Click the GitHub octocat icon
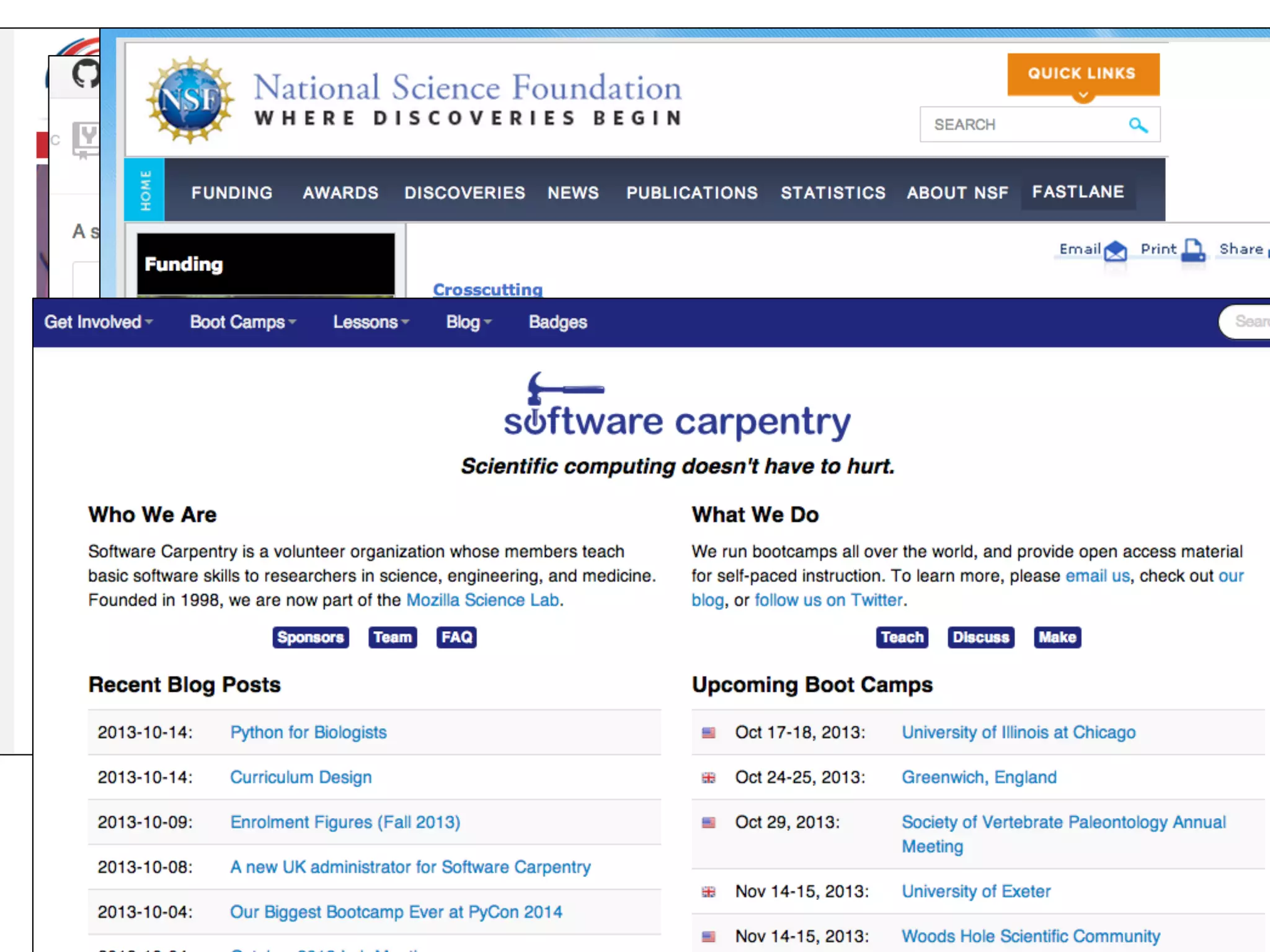 click(x=86, y=74)
